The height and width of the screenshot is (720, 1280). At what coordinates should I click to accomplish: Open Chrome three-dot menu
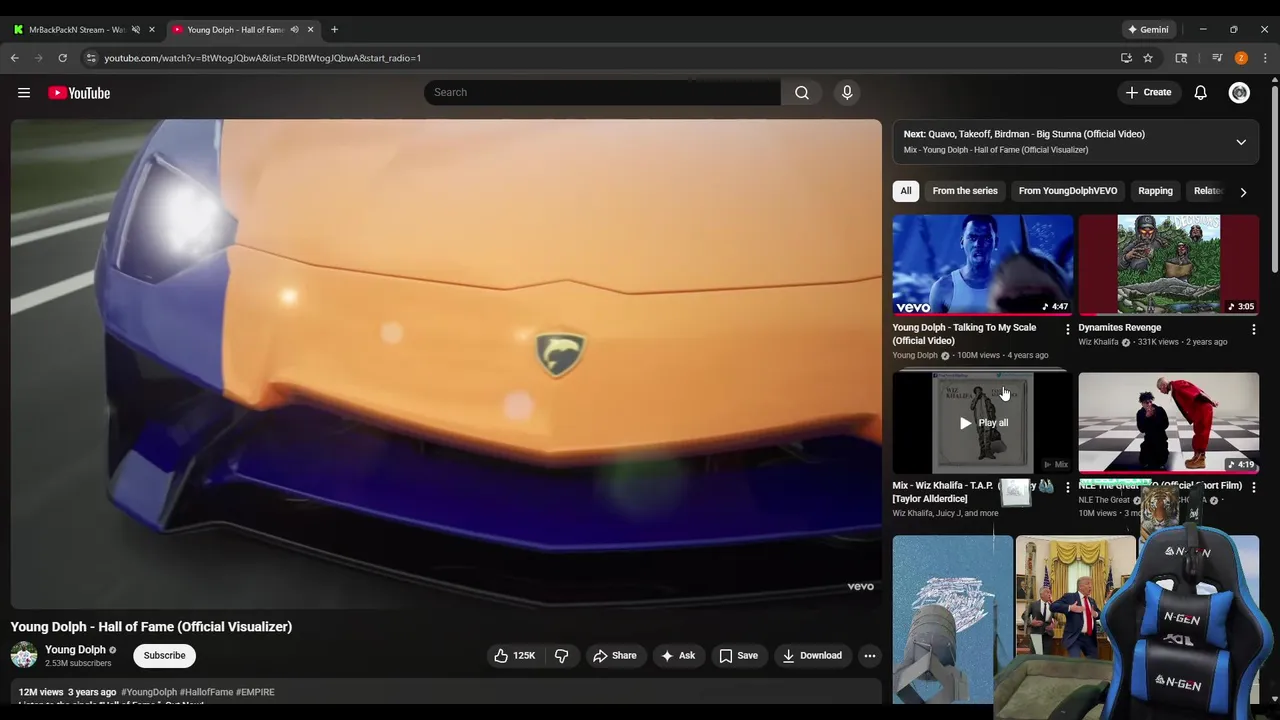click(x=1265, y=58)
